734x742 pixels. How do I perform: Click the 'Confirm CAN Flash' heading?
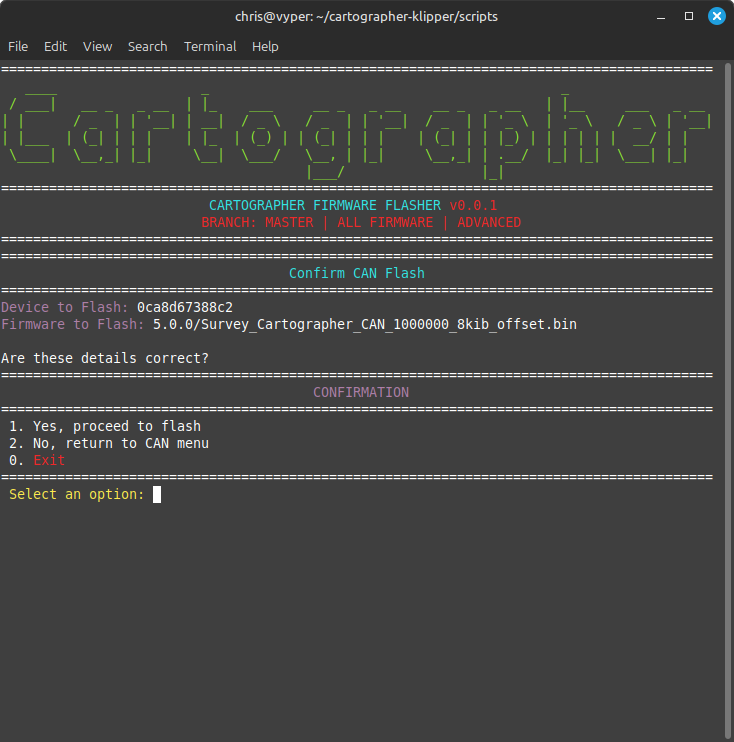pos(357,273)
